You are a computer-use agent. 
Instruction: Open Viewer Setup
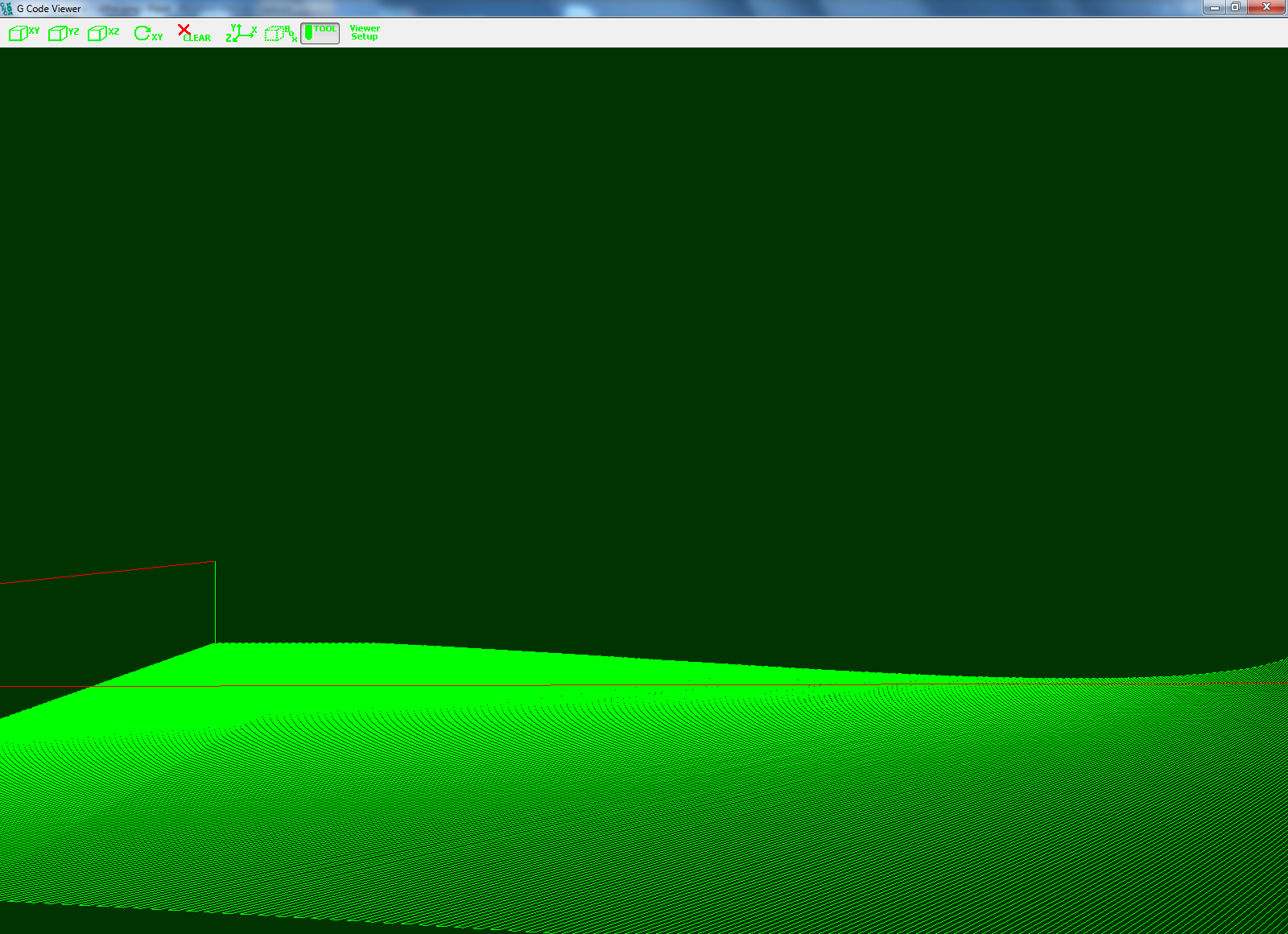[x=364, y=33]
